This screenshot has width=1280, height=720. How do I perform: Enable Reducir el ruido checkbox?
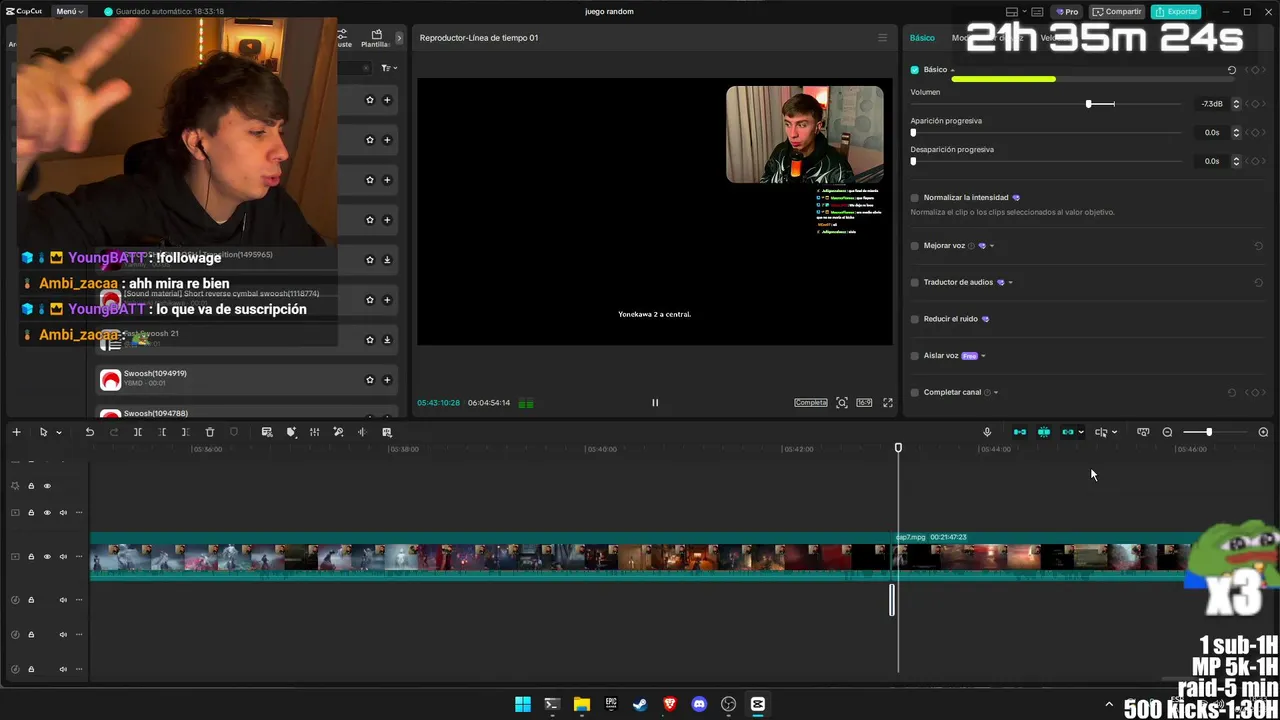[914, 319]
